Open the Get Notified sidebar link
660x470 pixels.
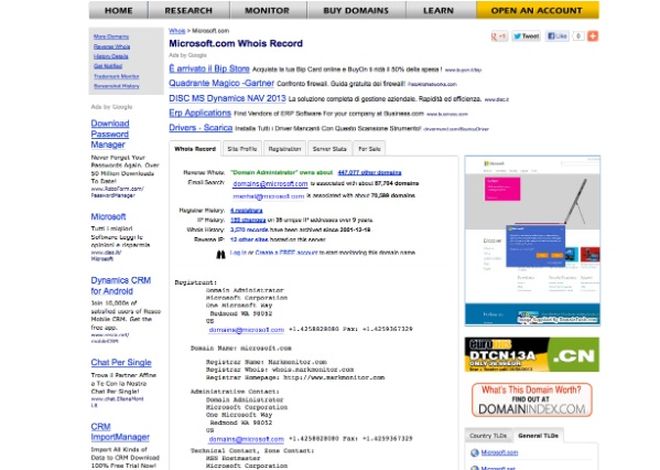108,66
